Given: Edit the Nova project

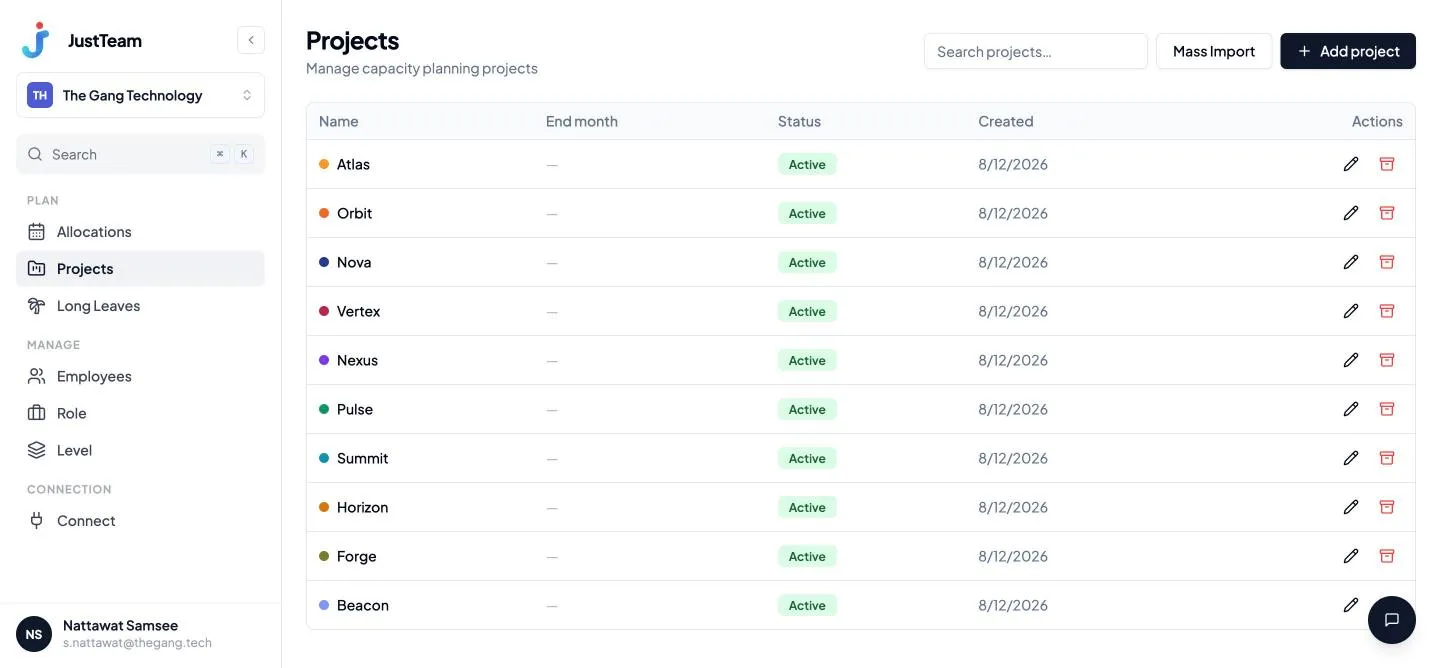Looking at the screenshot, I should pos(1351,262).
